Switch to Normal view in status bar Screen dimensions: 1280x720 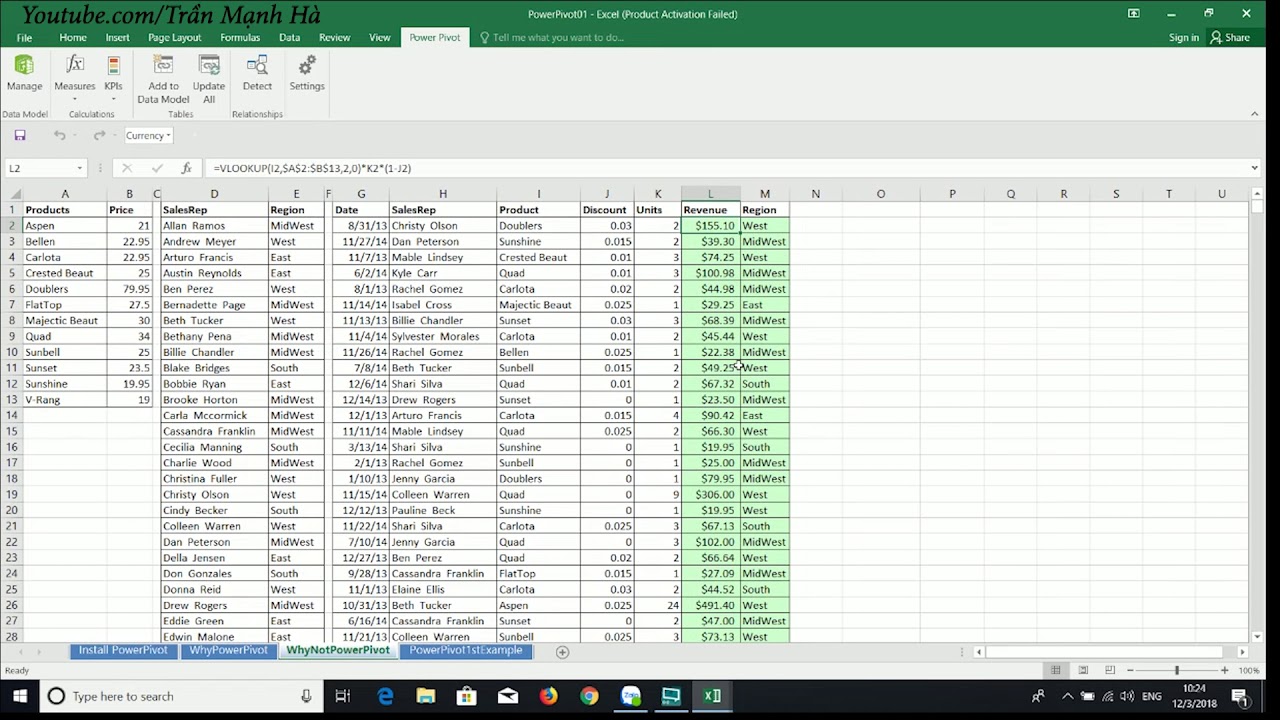1055,670
